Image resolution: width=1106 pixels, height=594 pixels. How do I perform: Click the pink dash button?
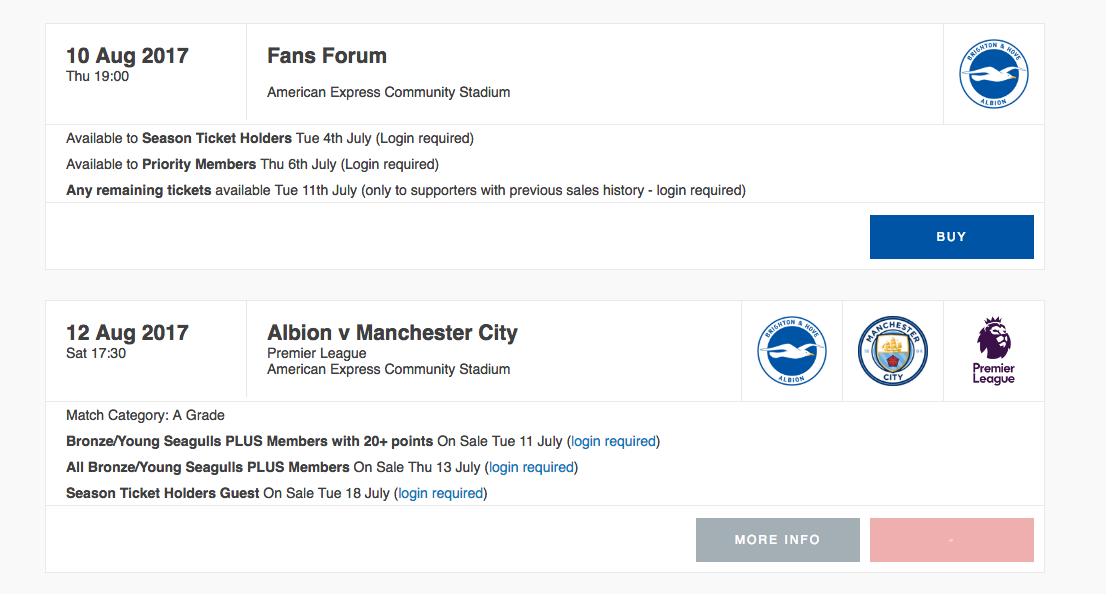point(952,540)
